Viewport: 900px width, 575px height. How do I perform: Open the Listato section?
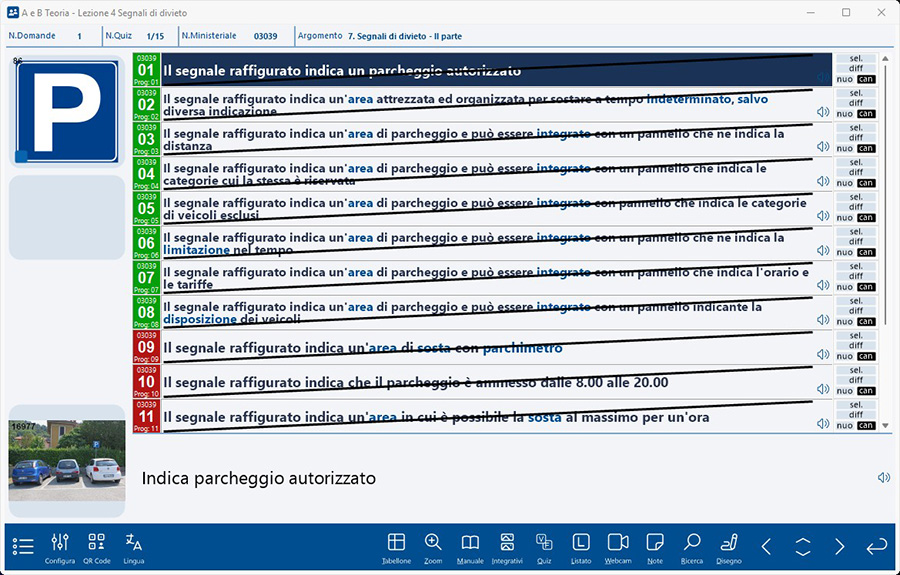coord(581,546)
